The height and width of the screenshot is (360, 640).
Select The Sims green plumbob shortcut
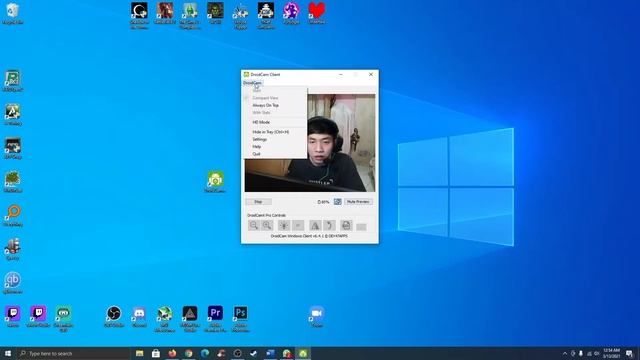pyautogui.click(x=190, y=16)
